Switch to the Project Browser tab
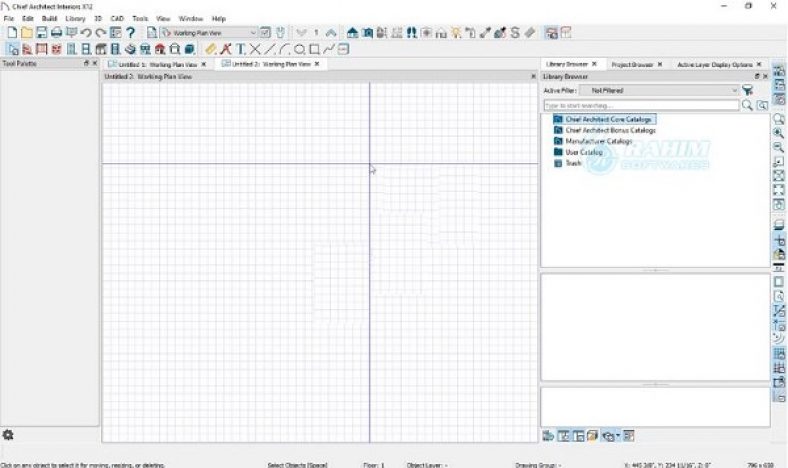This screenshot has width=788, height=468. pos(632,64)
